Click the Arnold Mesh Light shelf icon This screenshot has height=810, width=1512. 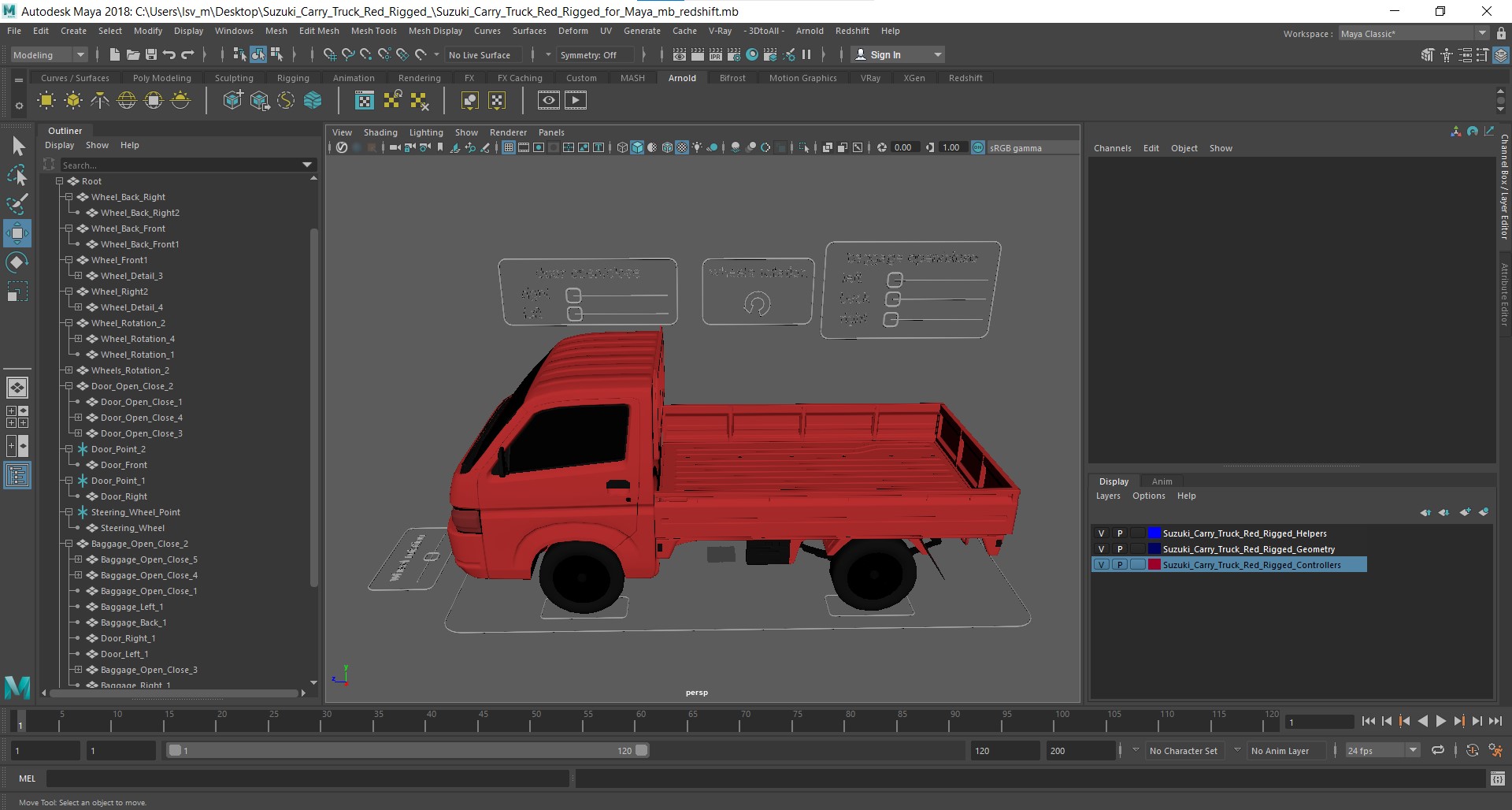tap(73, 101)
